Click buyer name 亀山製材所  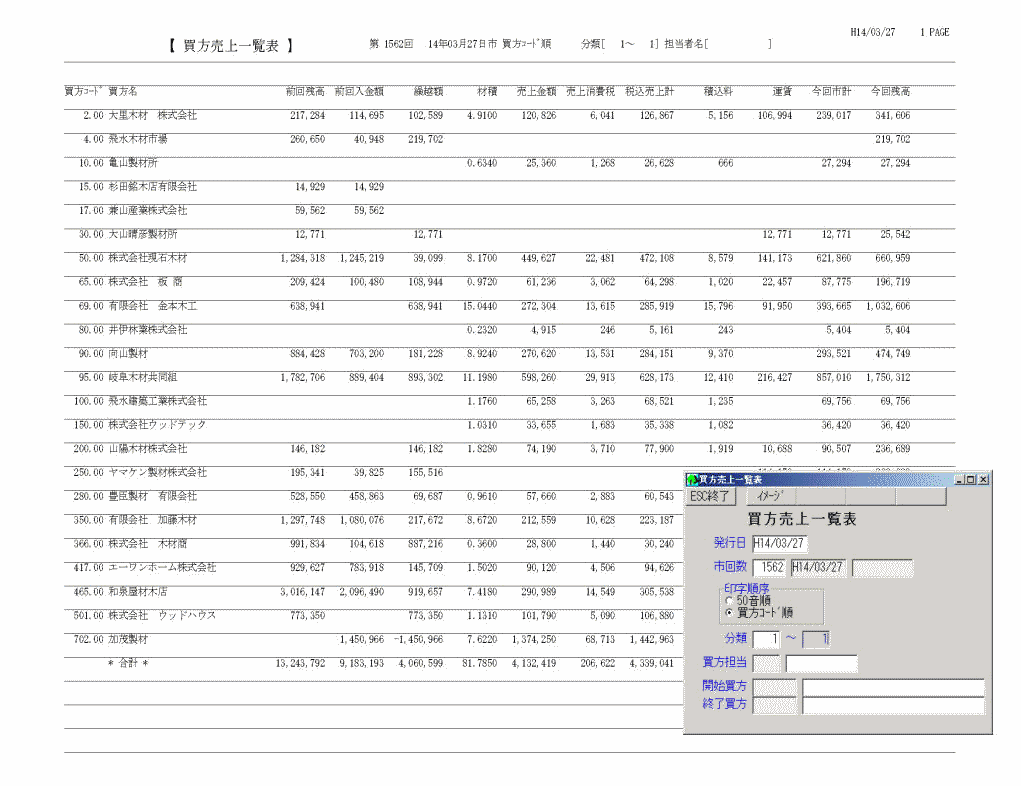(133, 163)
